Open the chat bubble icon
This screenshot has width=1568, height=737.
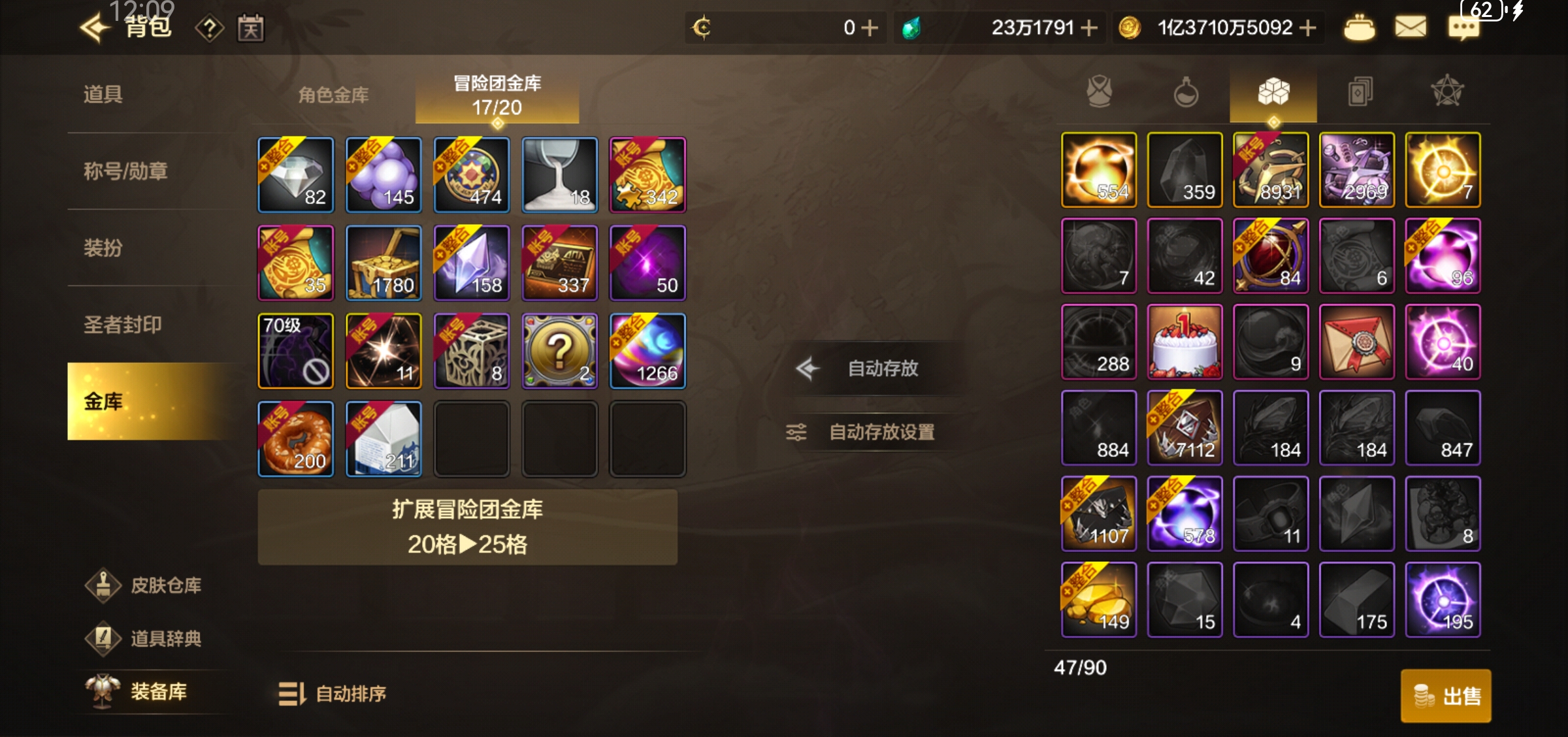tap(1463, 28)
